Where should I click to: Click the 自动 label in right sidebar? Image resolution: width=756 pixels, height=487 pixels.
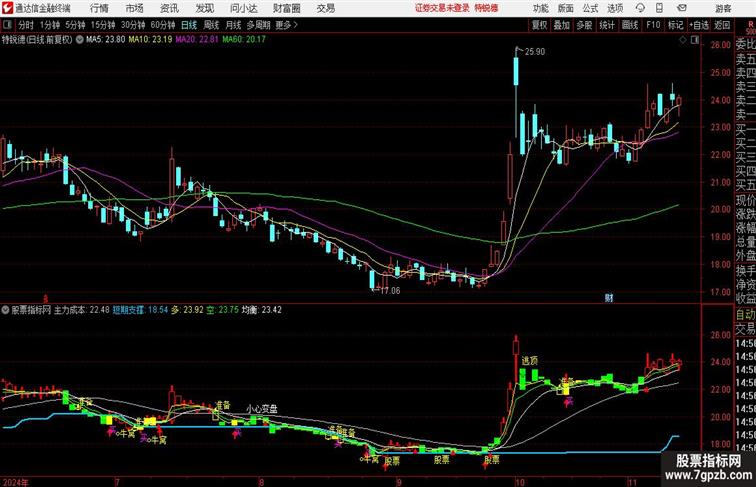pyautogui.click(x=745, y=314)
